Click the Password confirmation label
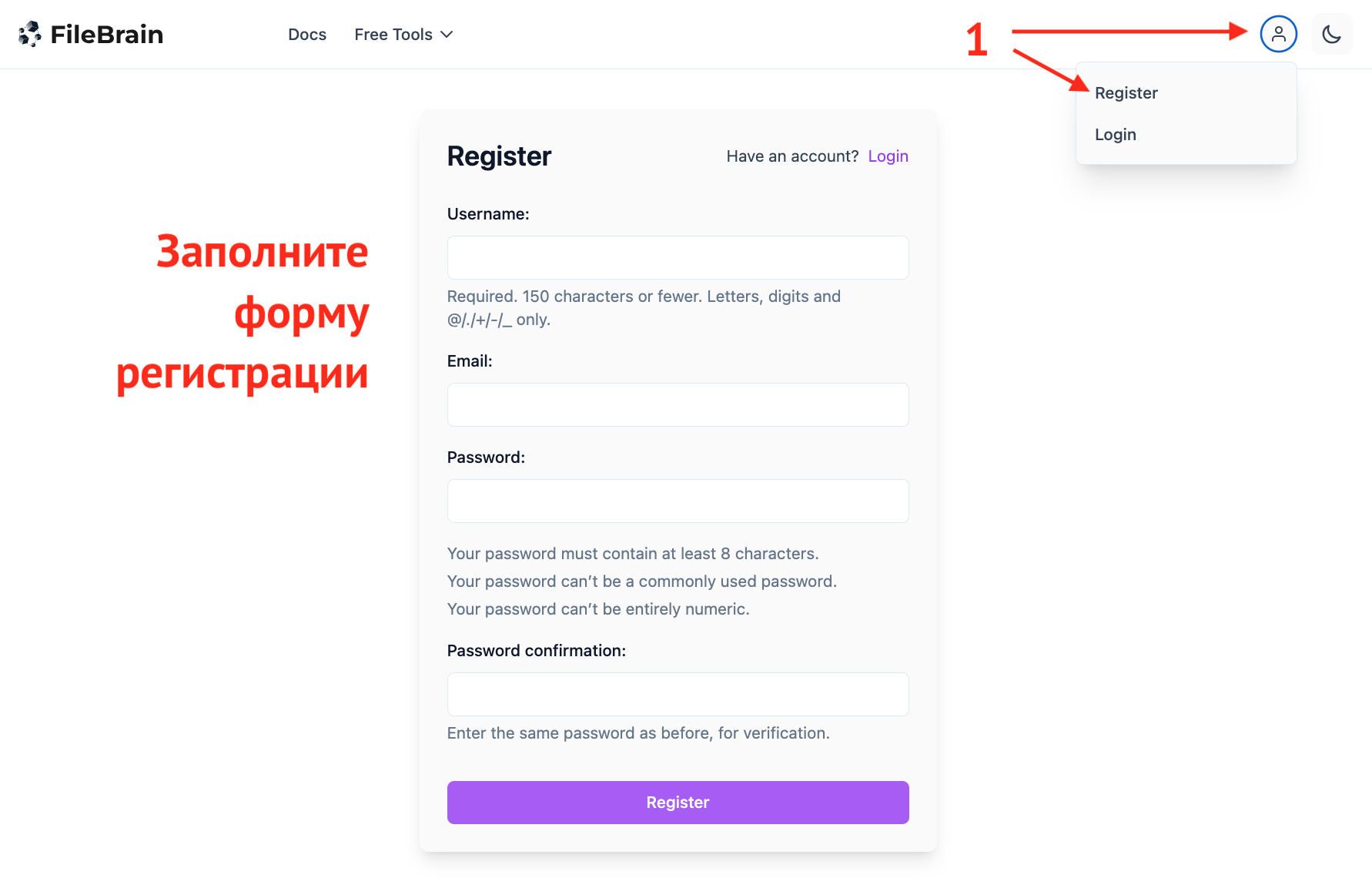This screenshot has width=1372, height=895. coord(536,651)
